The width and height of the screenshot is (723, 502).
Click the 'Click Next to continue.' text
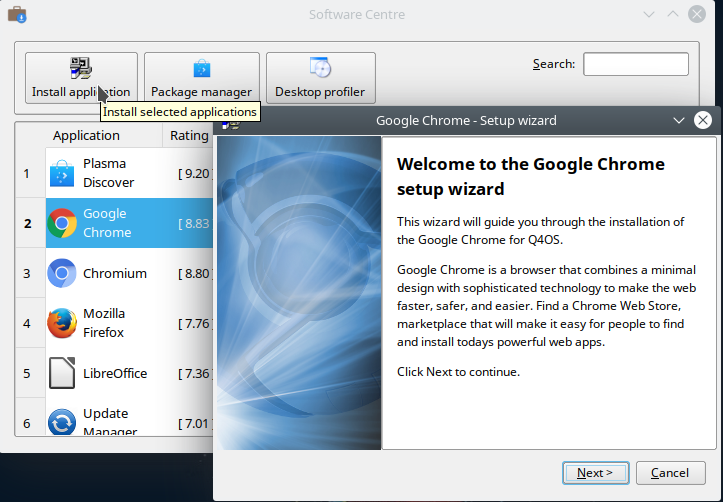tap(458, 372)
